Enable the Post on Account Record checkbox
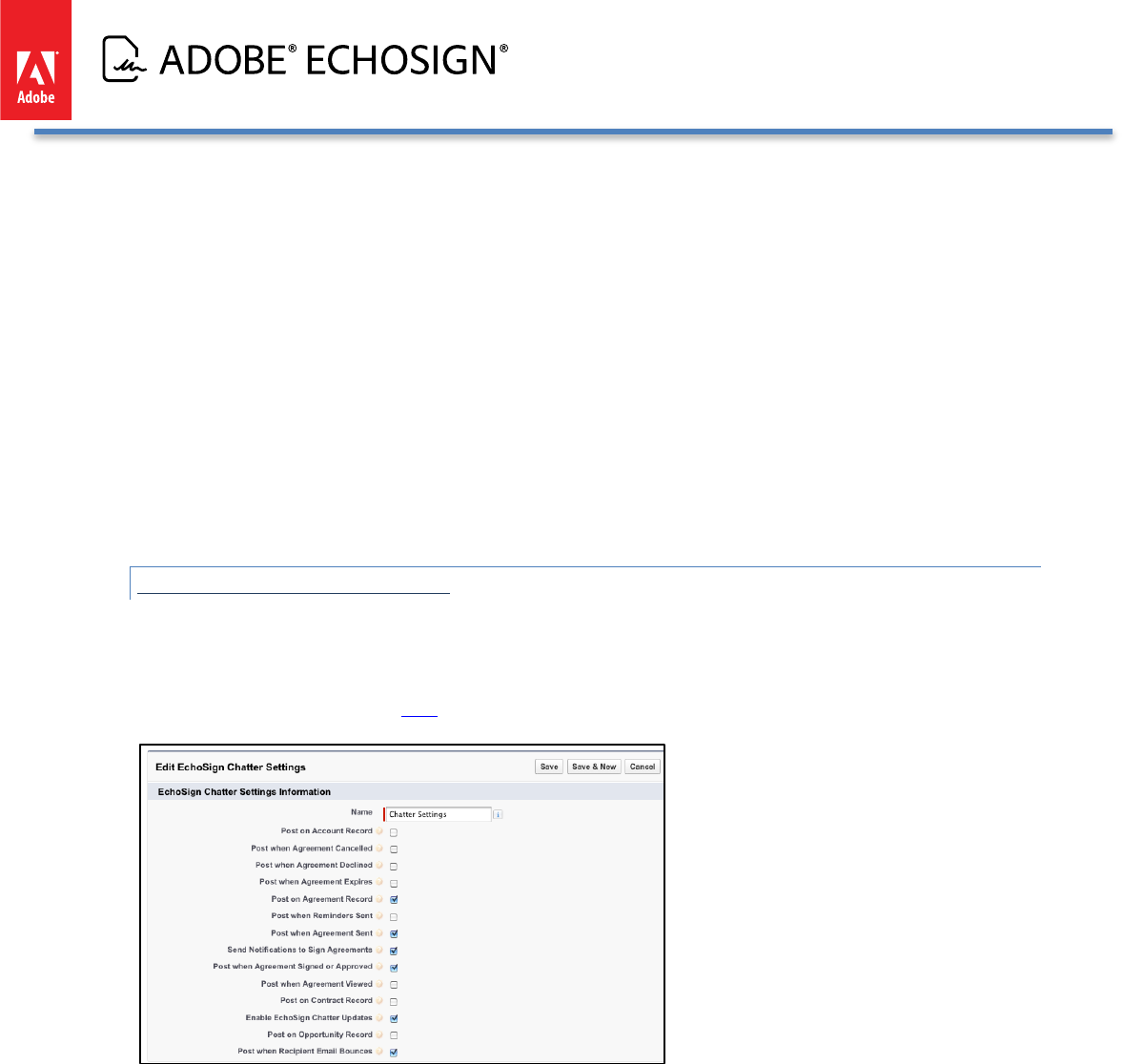The height and width of the screenshot is (1064, 1123). [394, 832]
